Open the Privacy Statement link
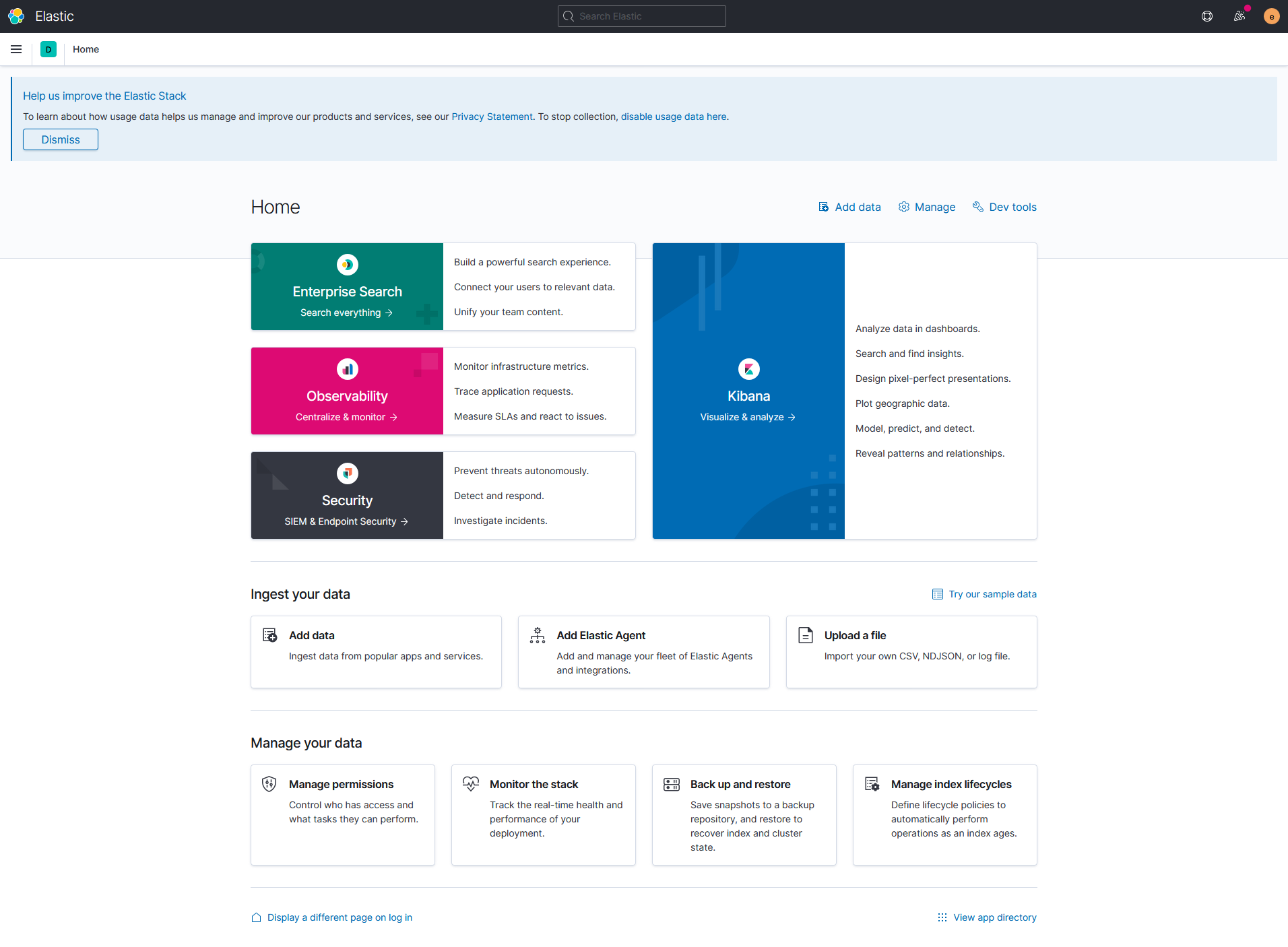 point(492,117)
